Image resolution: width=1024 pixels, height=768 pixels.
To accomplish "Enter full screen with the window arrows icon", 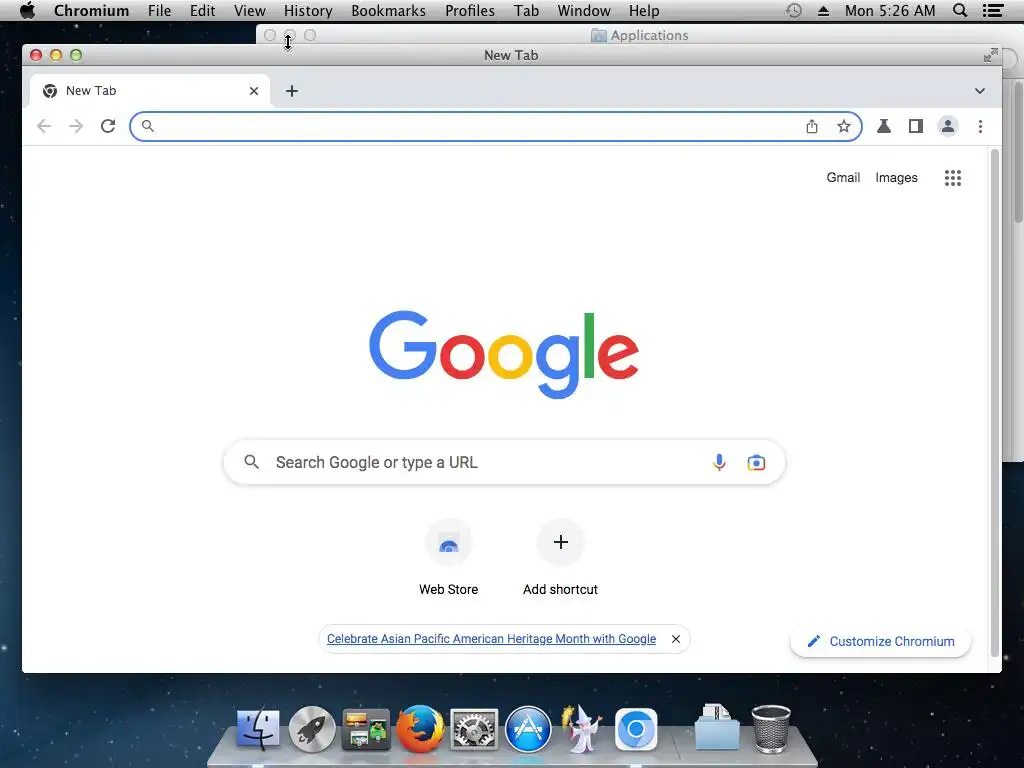I will pyautogui.click(x=991, y=56).
